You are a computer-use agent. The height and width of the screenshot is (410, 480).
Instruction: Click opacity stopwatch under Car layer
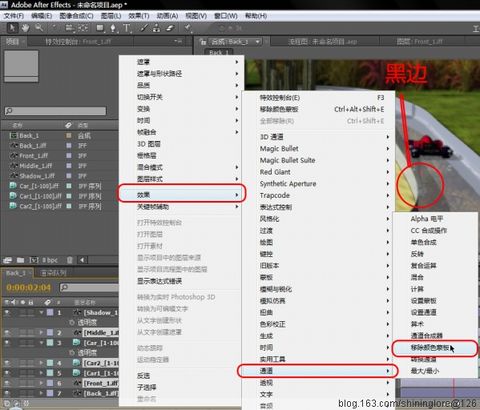[72, 353]
